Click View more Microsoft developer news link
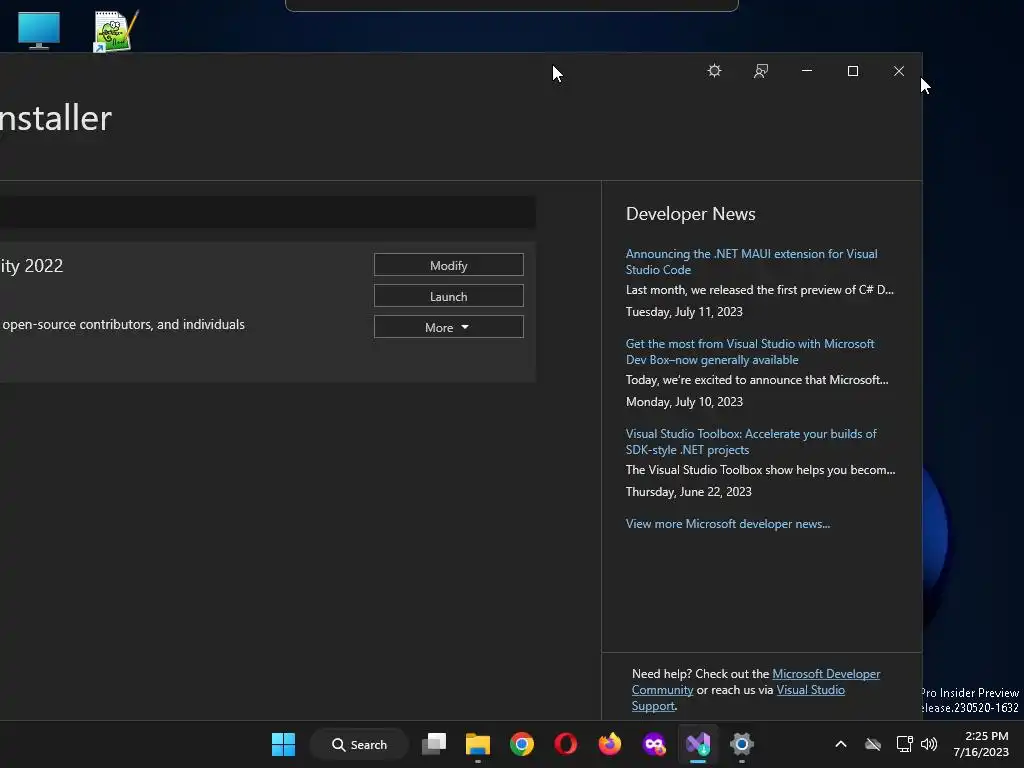1024x768 pixels. point(728,524)
